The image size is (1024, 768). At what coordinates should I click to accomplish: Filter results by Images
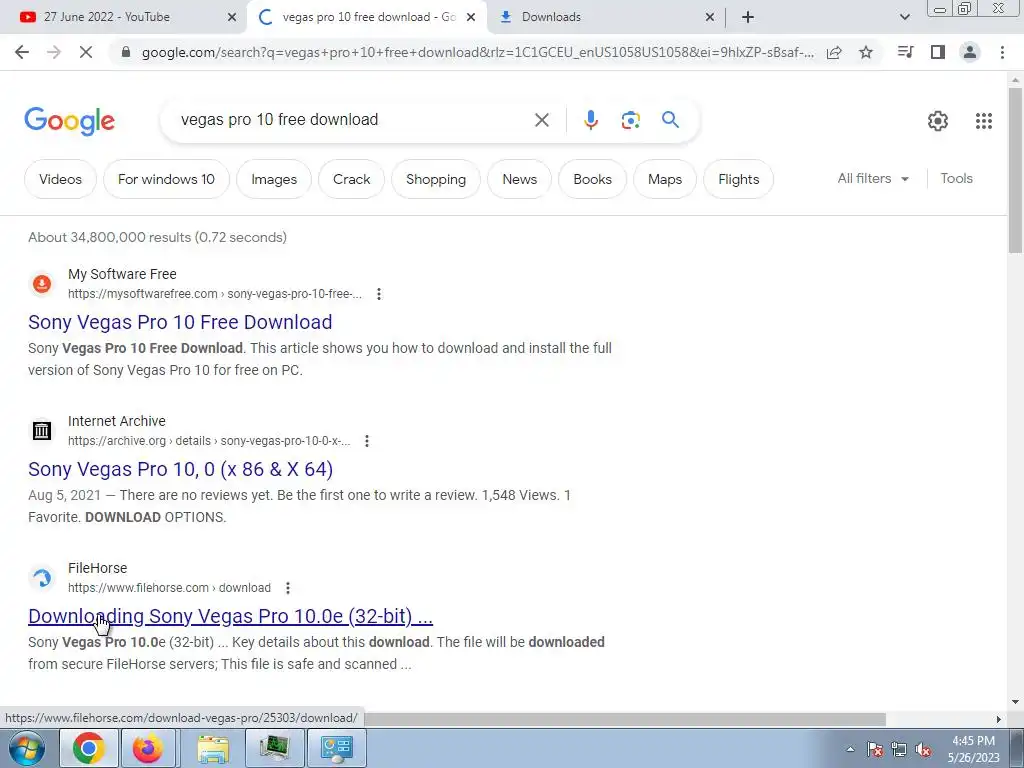point(274,179)
